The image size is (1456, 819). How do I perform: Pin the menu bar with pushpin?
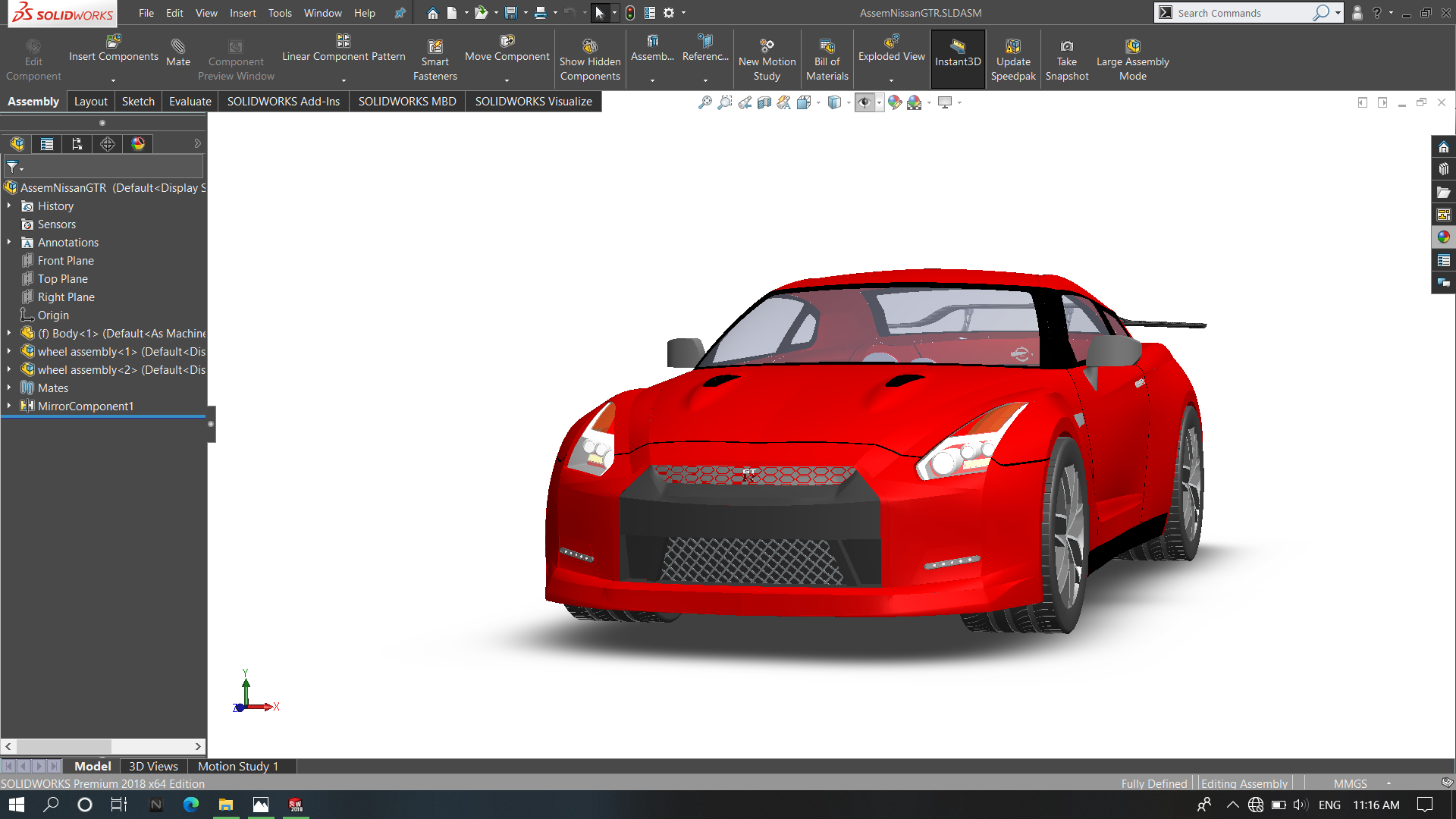click(400, 13)
